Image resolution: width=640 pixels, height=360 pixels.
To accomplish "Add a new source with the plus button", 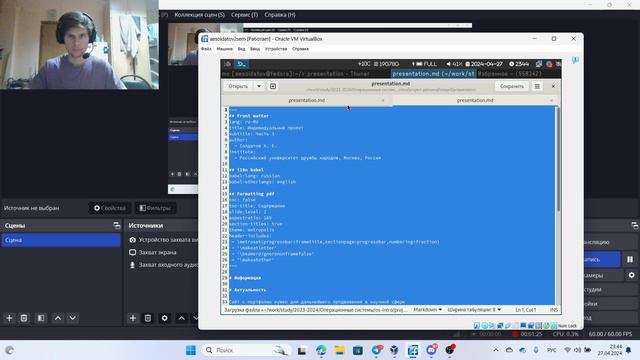I will point(133,318).
